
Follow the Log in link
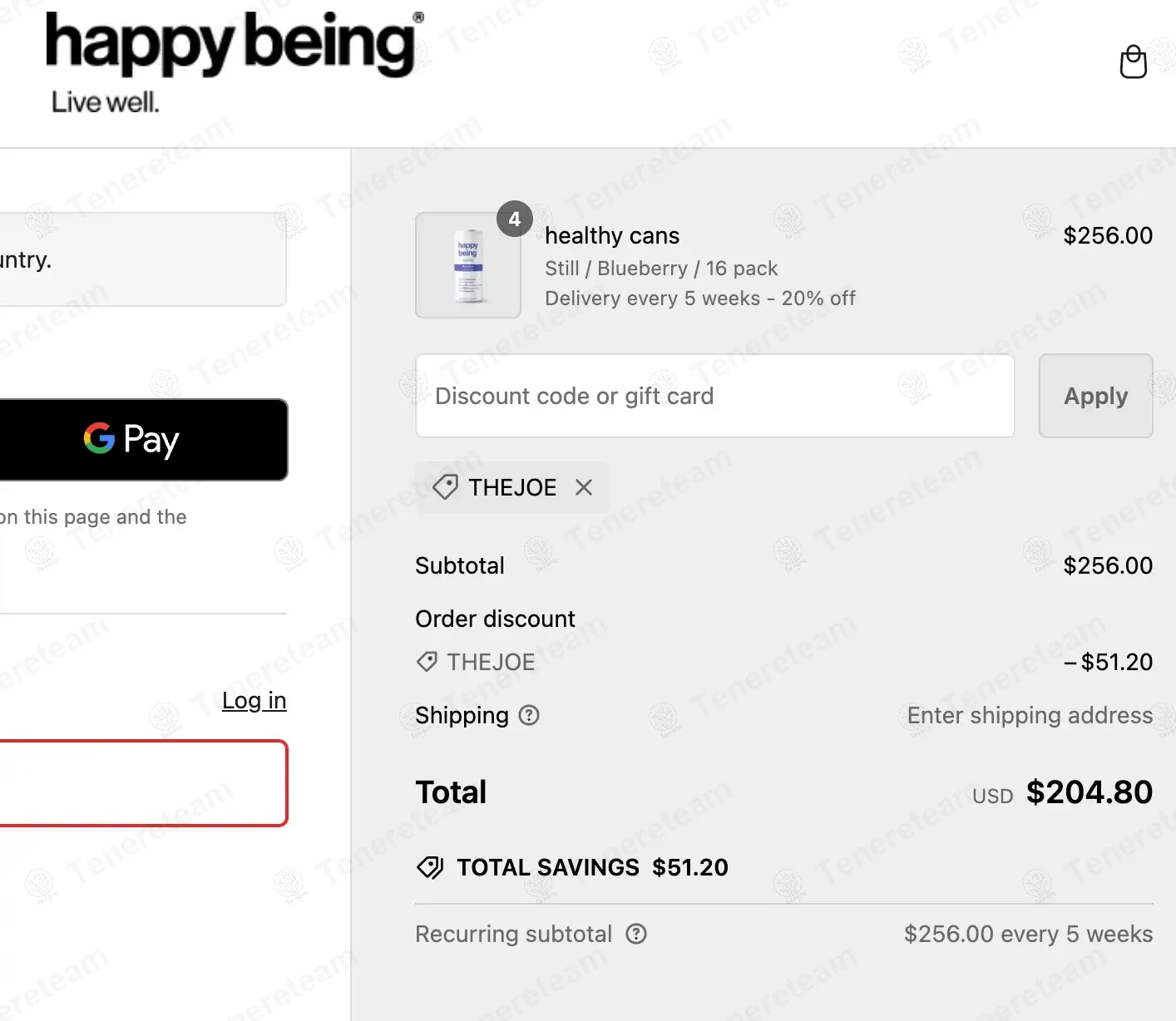point(254,700)
